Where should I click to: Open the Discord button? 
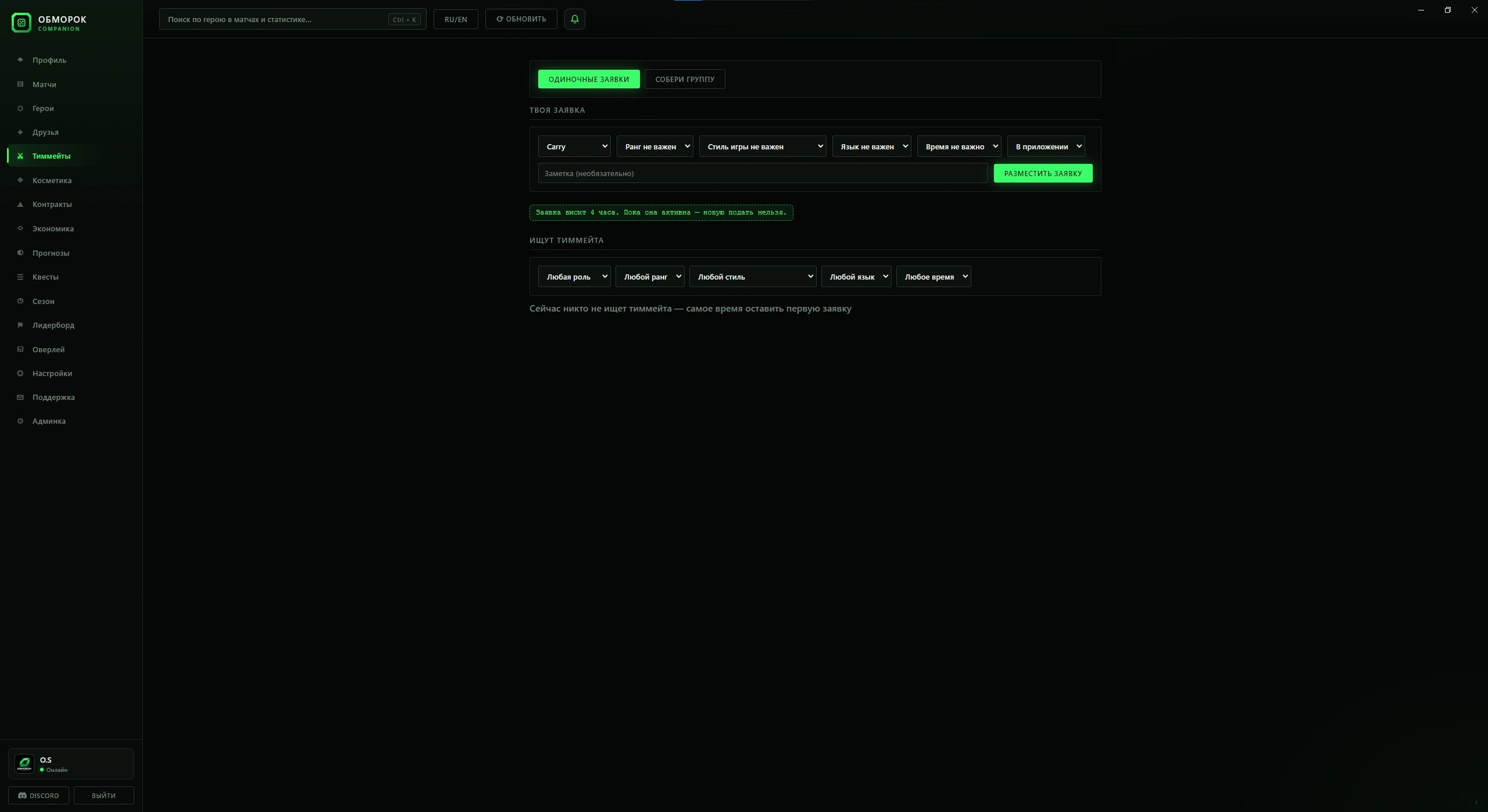pos(38,795)
